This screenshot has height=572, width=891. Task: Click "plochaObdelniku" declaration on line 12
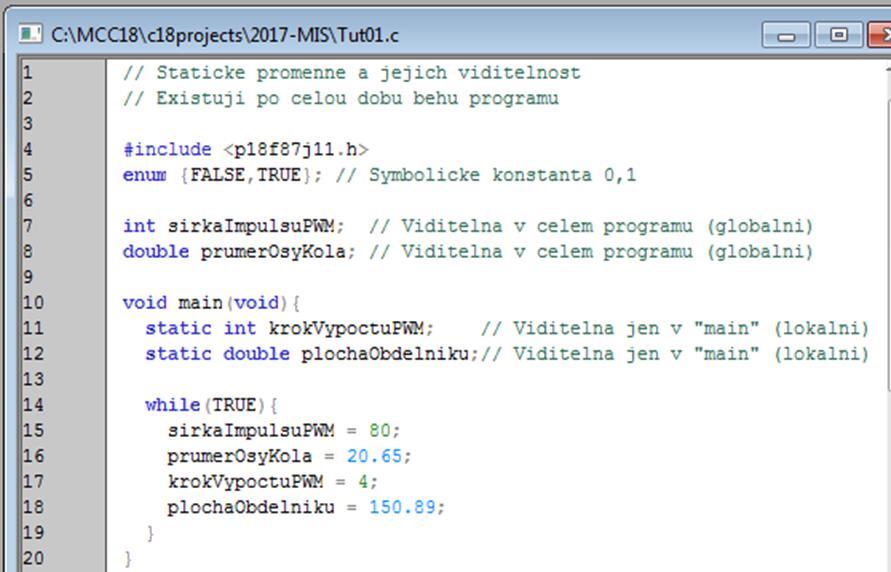coord(385,354)
